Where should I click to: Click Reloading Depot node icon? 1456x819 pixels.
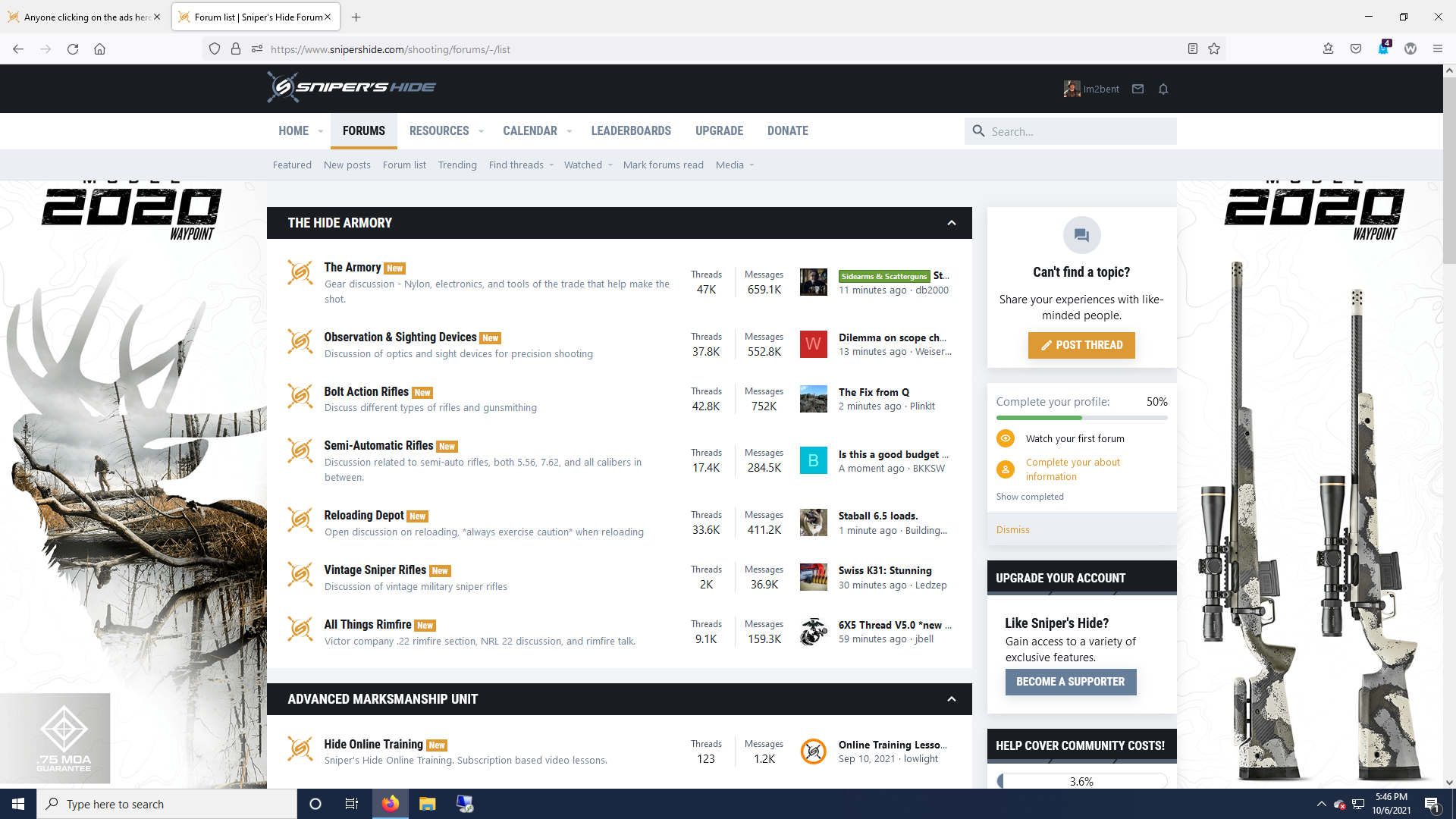[300, 520]
